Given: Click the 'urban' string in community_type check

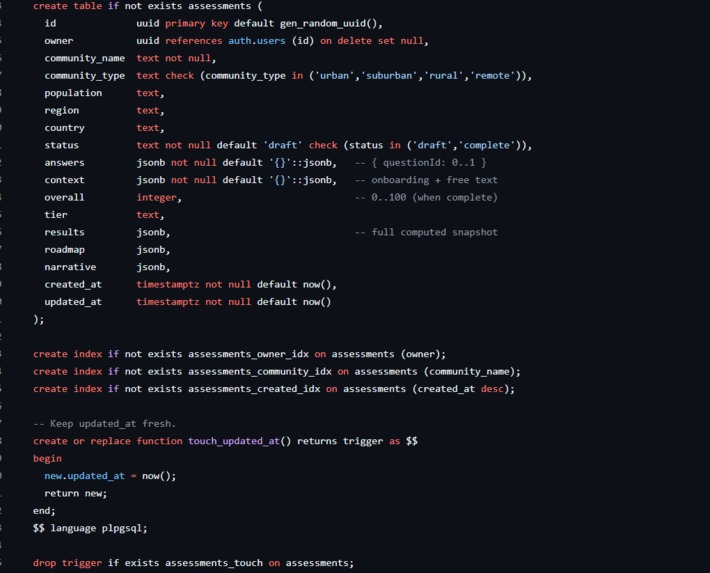Looking at the screenshot, I should (x=334, y=76).
